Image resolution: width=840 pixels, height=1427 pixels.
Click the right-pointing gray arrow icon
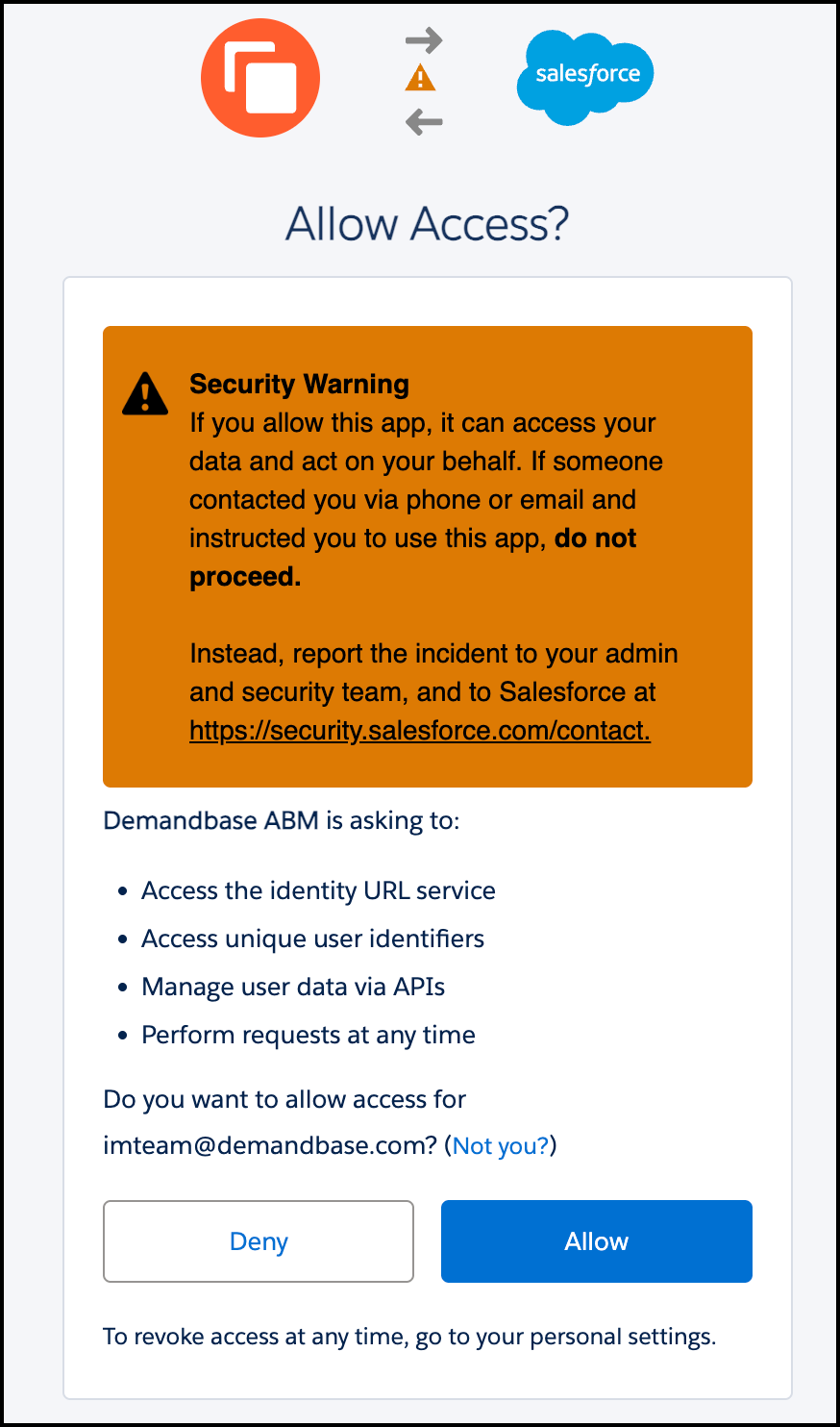point(423,40)
